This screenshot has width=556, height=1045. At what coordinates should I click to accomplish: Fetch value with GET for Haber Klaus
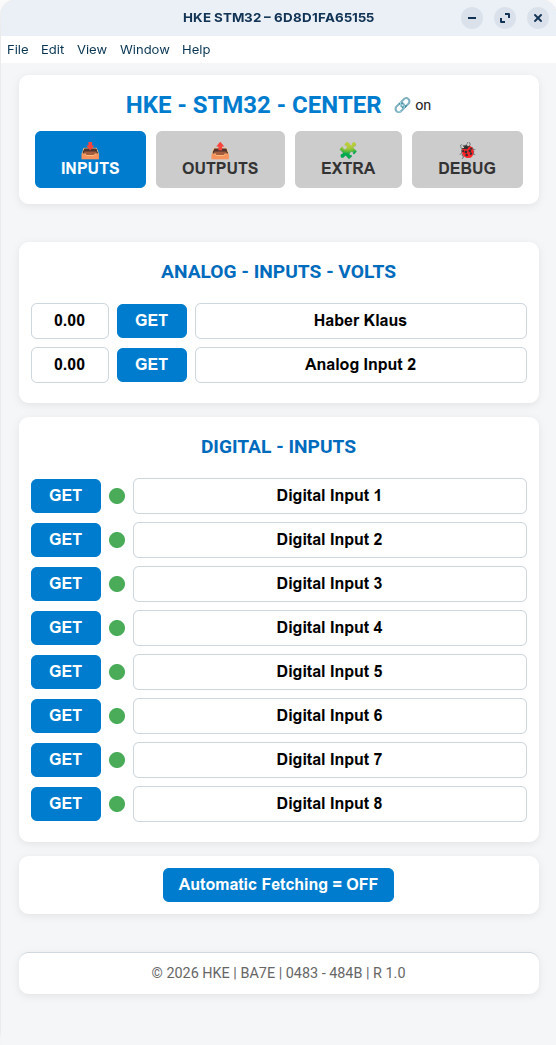click(152, 321)
